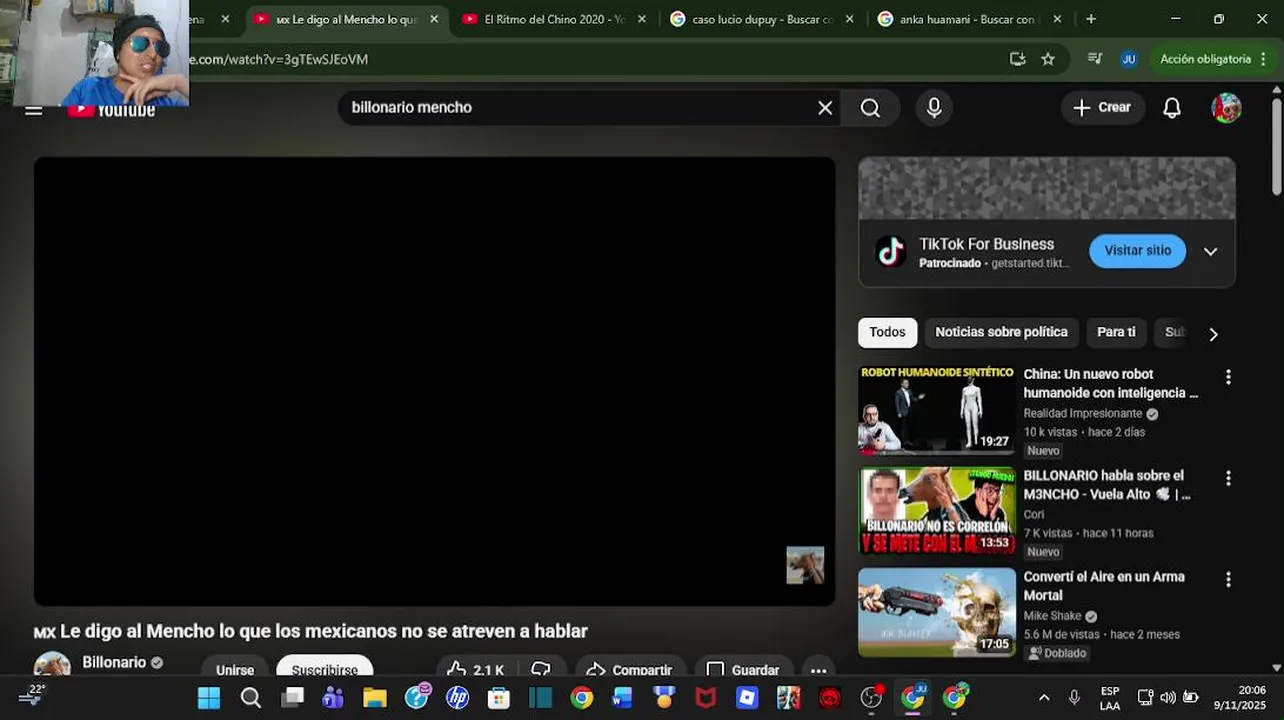The height and width of the screenshot is (720, 1284).
Task: Open the Chrome profile JU icon
Action: 1129,59
